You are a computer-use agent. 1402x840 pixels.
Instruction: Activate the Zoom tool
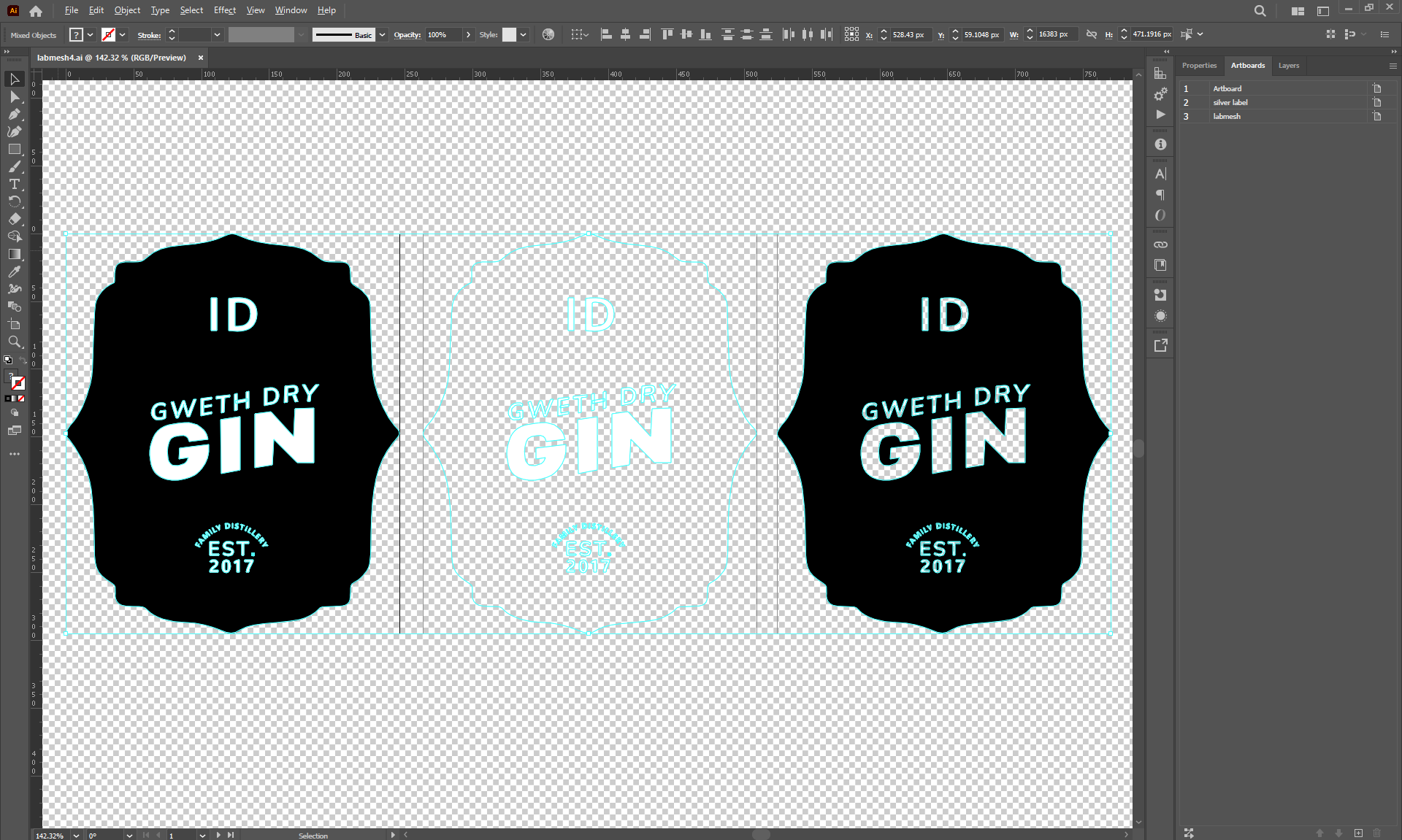click(x=14, y=342)
